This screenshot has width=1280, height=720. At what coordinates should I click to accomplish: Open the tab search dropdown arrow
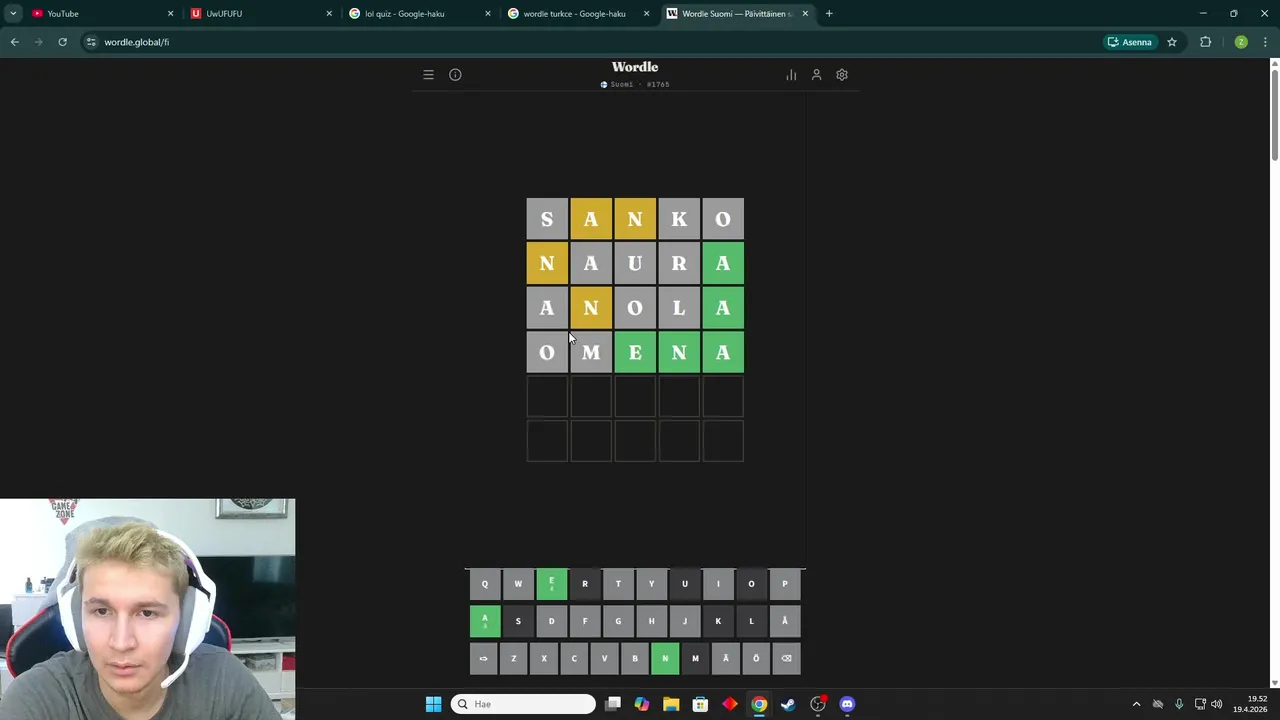click(x=13, y=14)
